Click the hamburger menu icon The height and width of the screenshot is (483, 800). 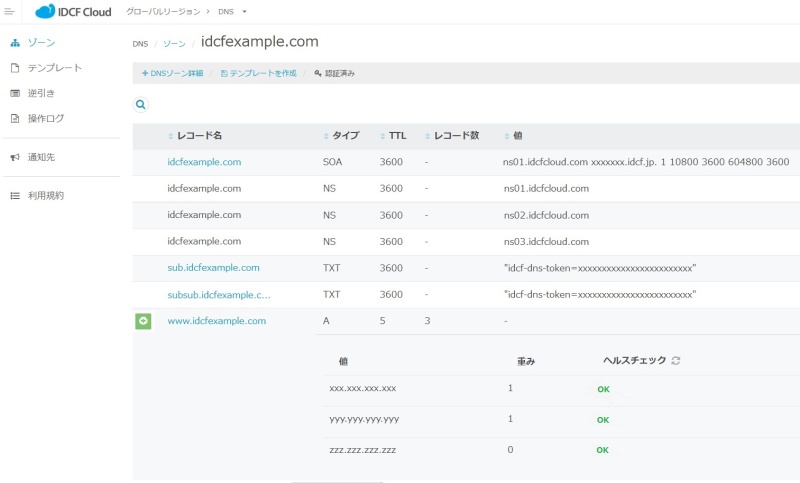coord(9,11)
